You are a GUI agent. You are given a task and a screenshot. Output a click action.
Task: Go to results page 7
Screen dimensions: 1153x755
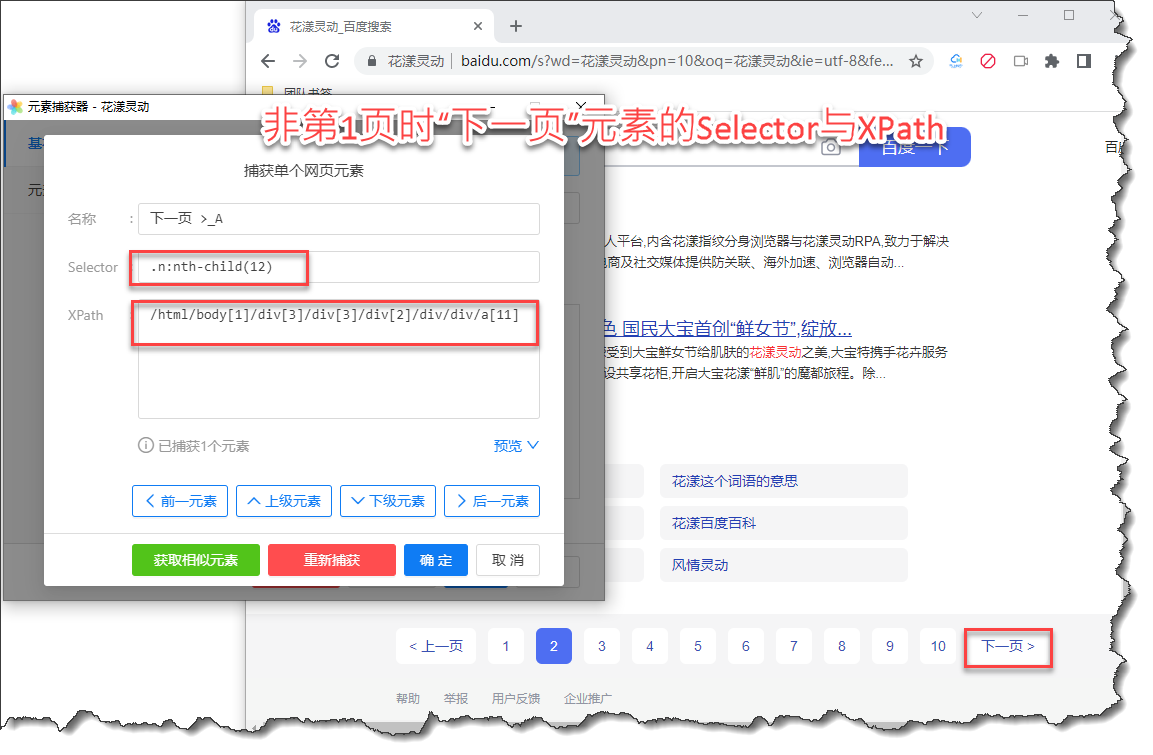(794, 646)
